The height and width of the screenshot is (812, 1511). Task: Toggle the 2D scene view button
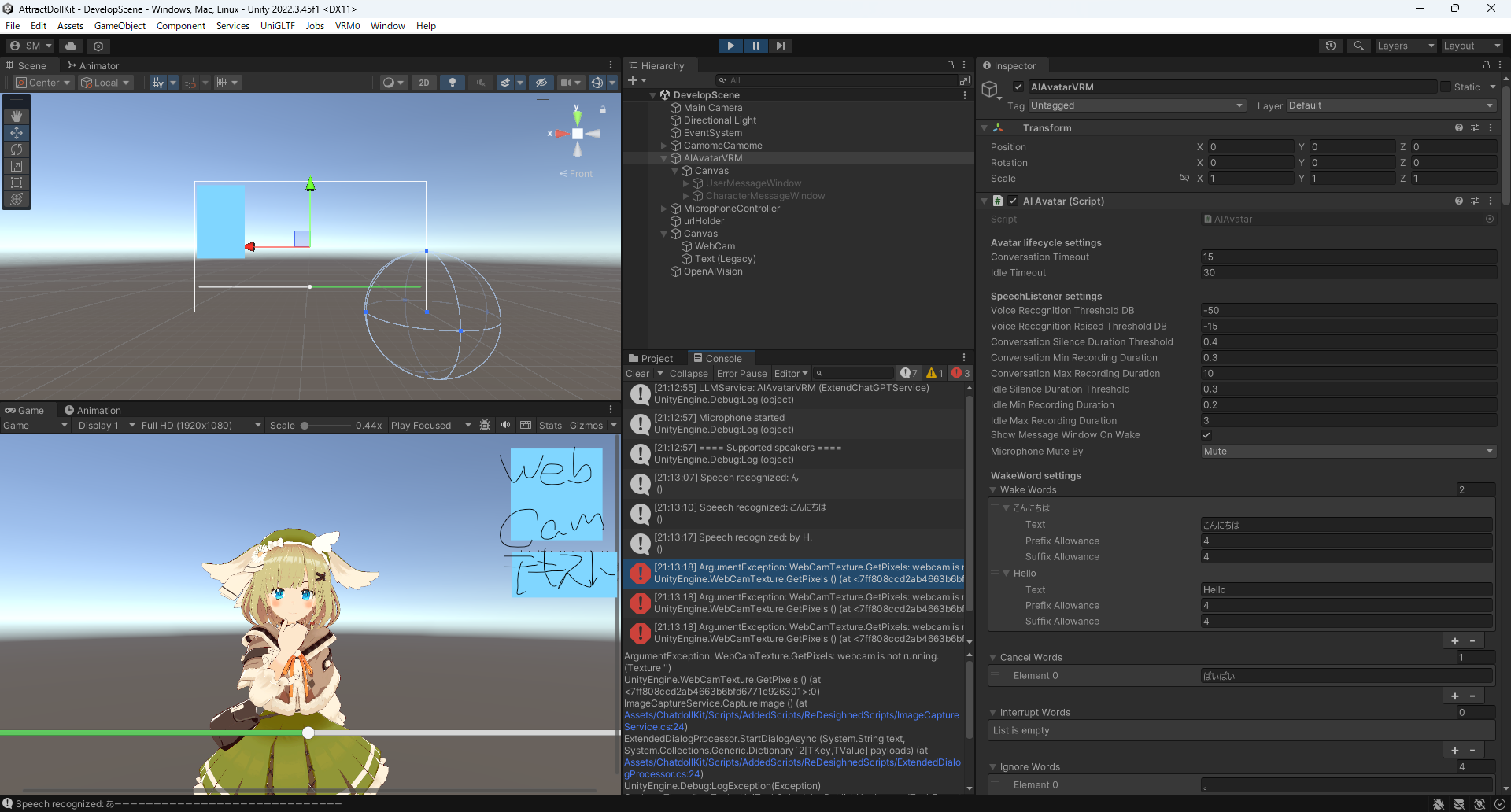[424, 83]
